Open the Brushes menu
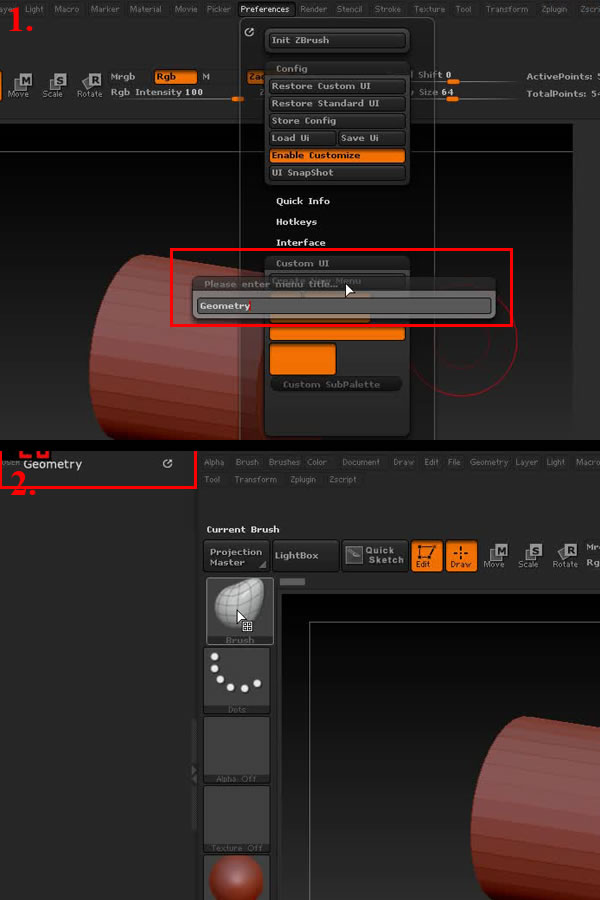This screenshot has width=600, height=900. (284, 462)
